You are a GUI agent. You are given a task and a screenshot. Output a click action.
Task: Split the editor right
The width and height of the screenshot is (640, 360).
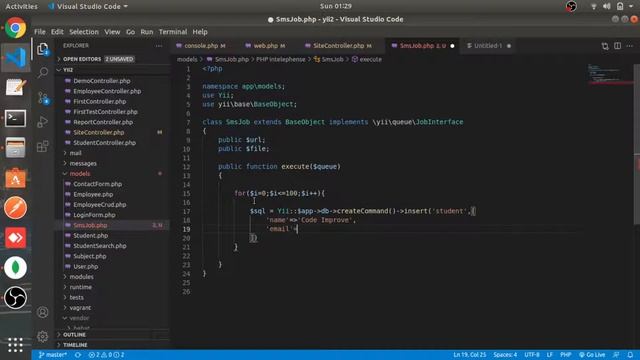pyautogui.click(x=618, y=46)
